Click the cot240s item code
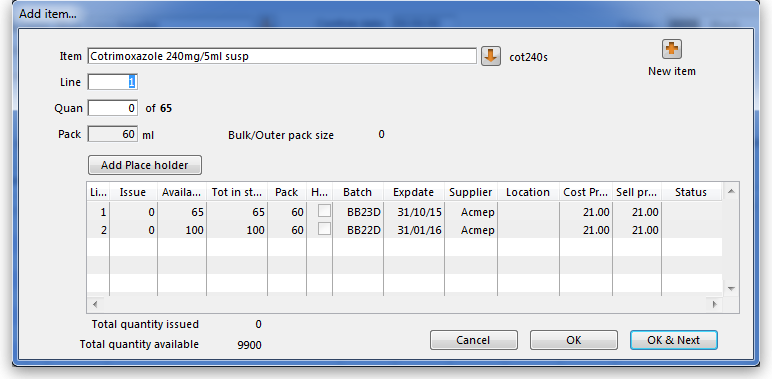The width and height of the screenshot is (772, 379). pyautogui.click(x=528, y=58)
